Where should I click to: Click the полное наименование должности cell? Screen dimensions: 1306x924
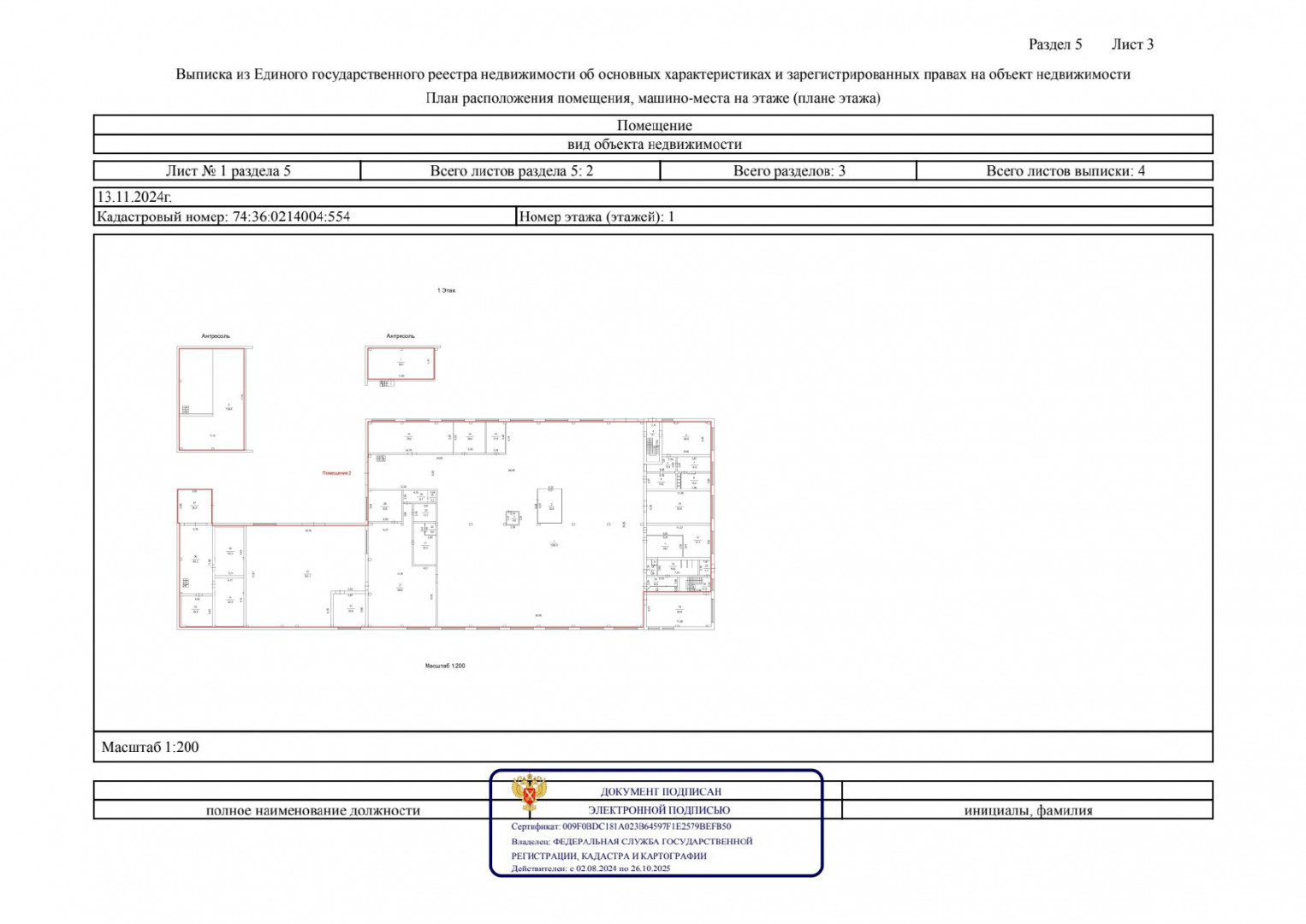pyautogui.click(x=312, y=810)
